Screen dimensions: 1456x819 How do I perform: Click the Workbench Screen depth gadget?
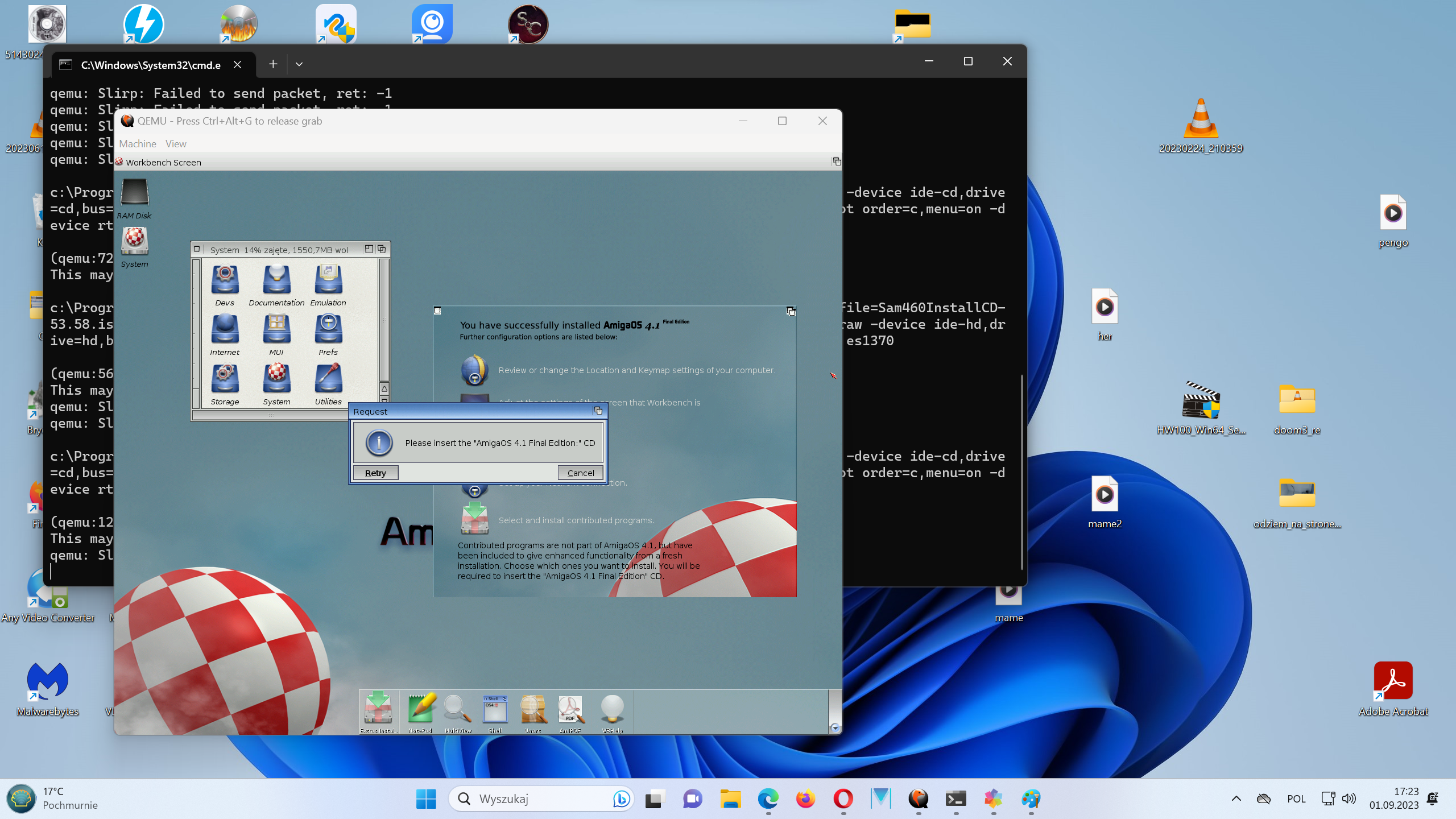click(837, 162)
